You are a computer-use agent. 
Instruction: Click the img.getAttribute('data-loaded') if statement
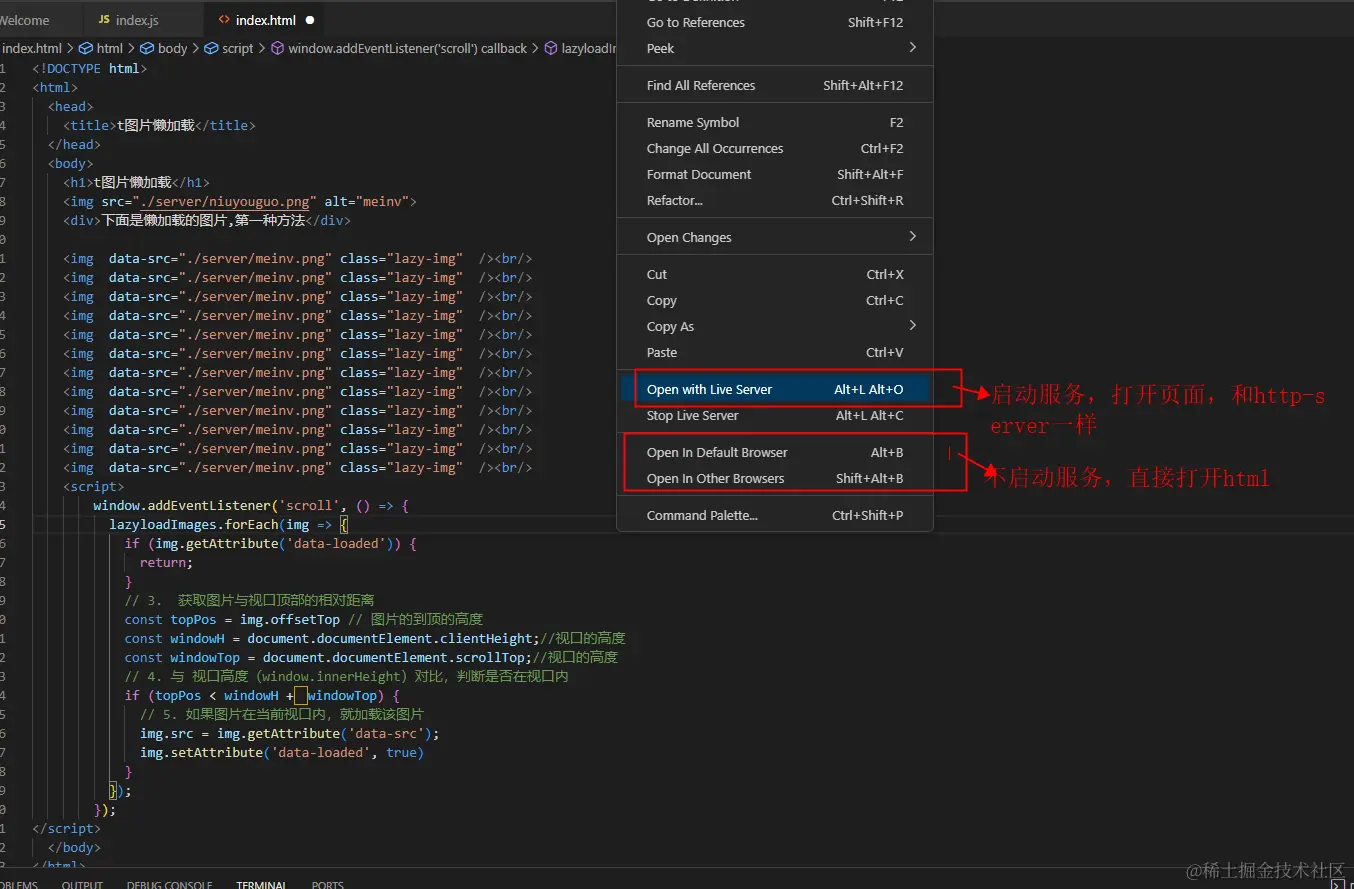tap(270, 543)
